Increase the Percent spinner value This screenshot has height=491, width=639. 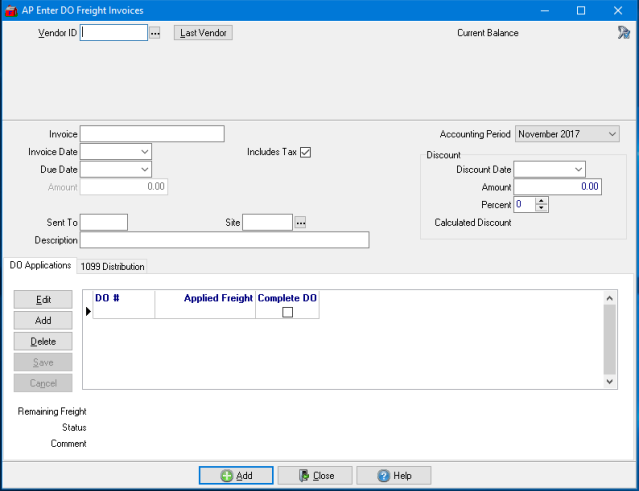(x=542, y=200)
